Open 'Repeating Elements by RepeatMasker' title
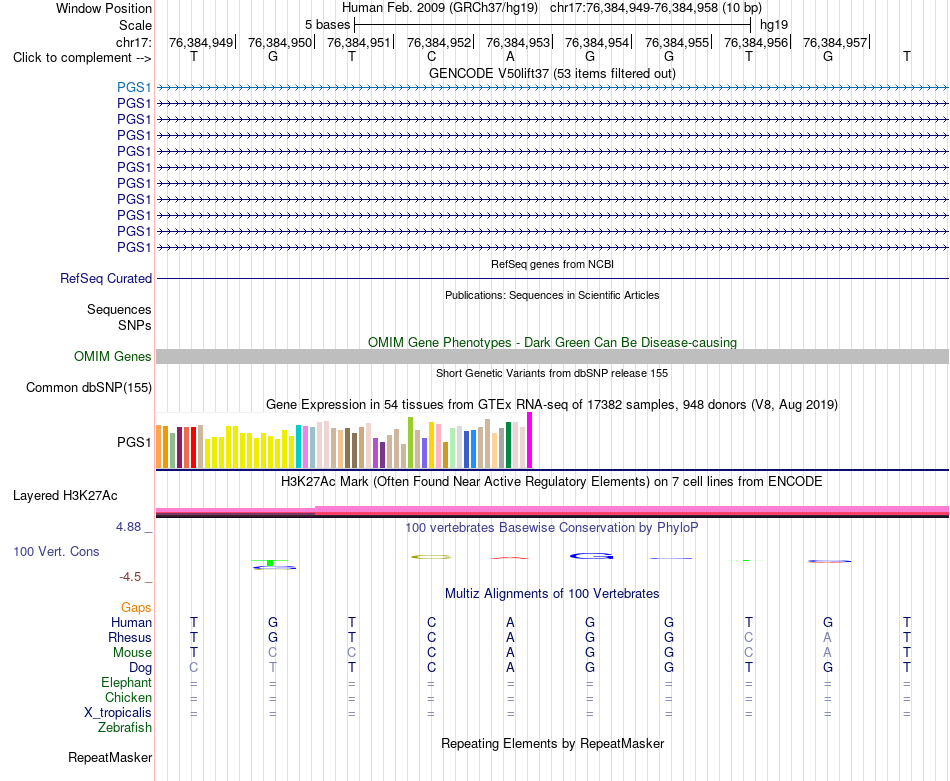 [x=553, y=743]
